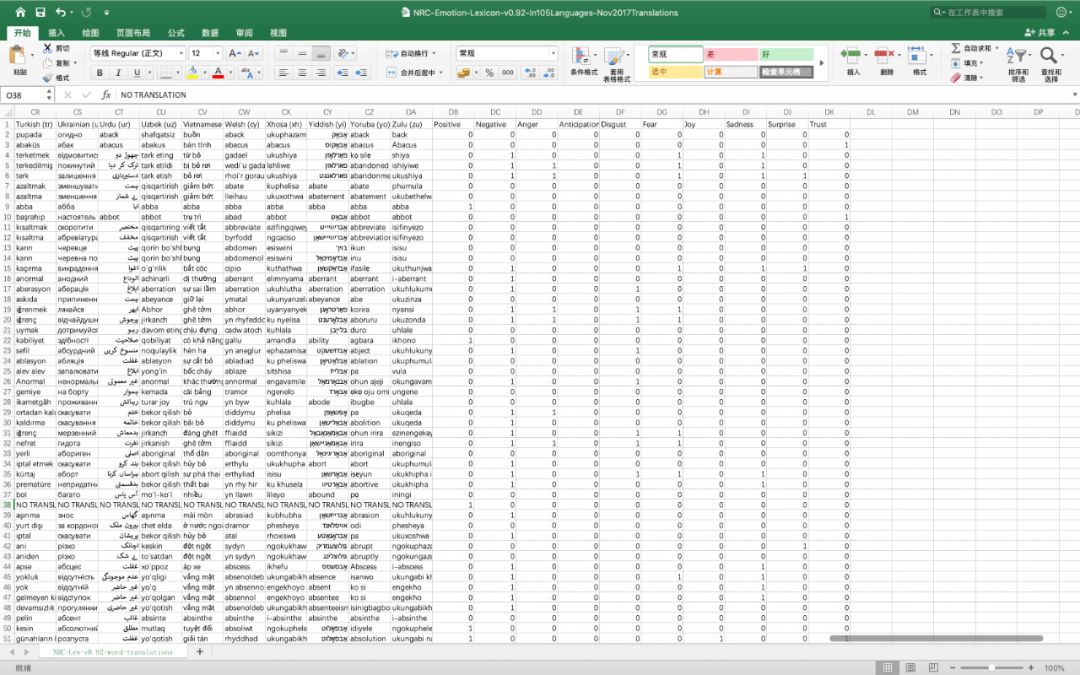Switch to the Page Layout (页面布局) tab
1080x675 pixels.
click(x=133, y=32)
